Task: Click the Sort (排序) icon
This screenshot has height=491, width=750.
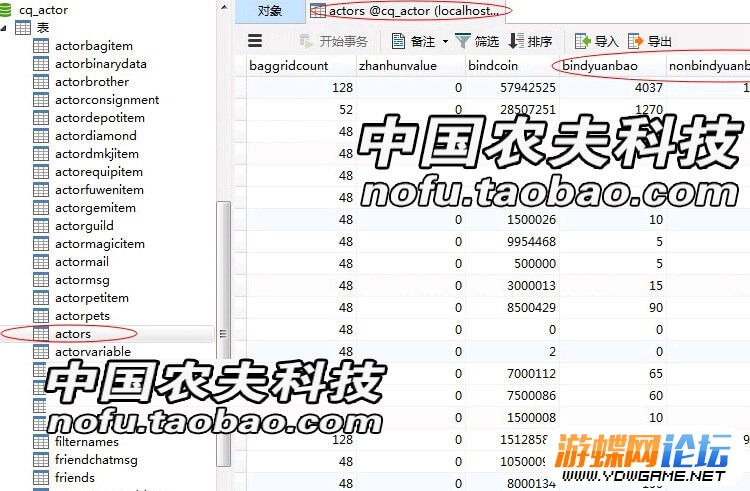Action: click(516, 41)
